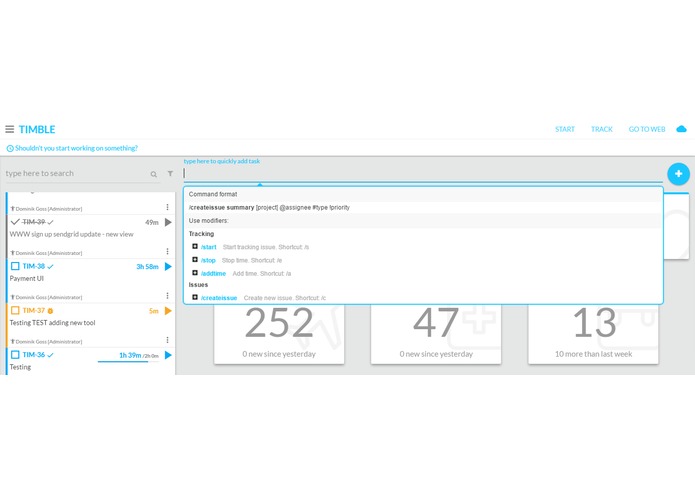Click the sync checkmark beside TIM-36
Screen dimensions: 695x494
[x=51, y=355]
